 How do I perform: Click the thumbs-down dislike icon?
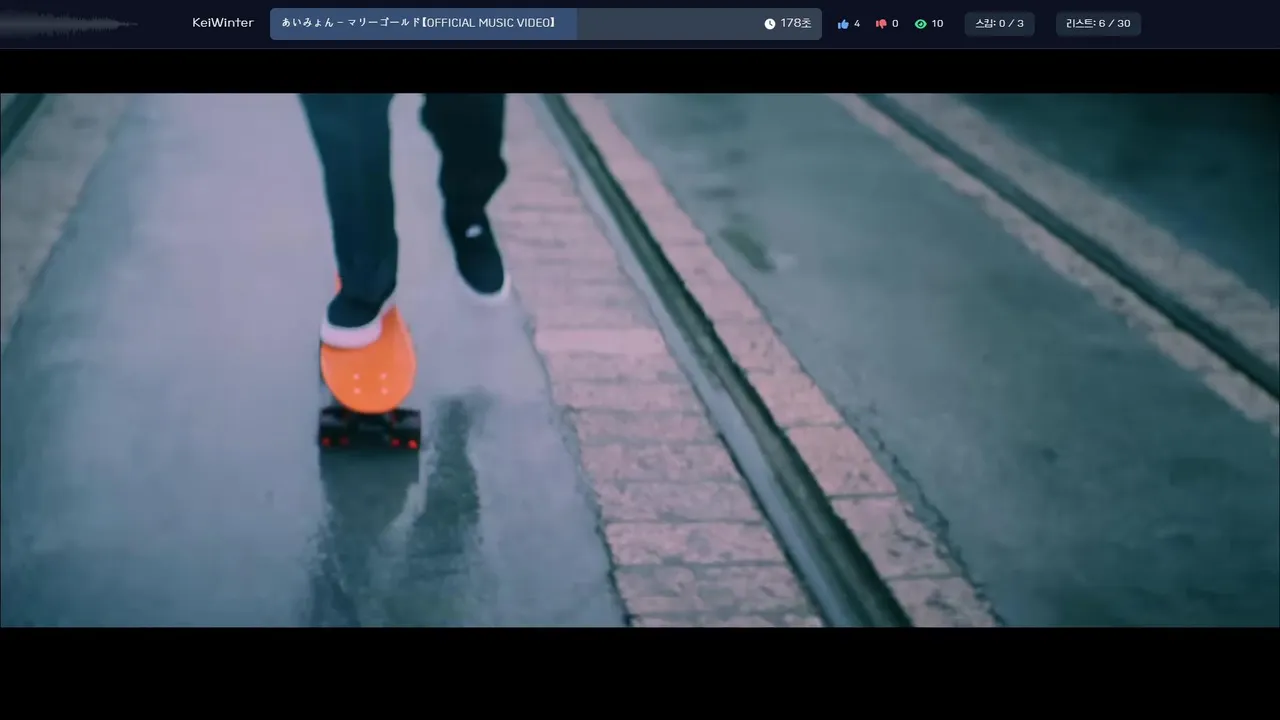click(881, 24)
